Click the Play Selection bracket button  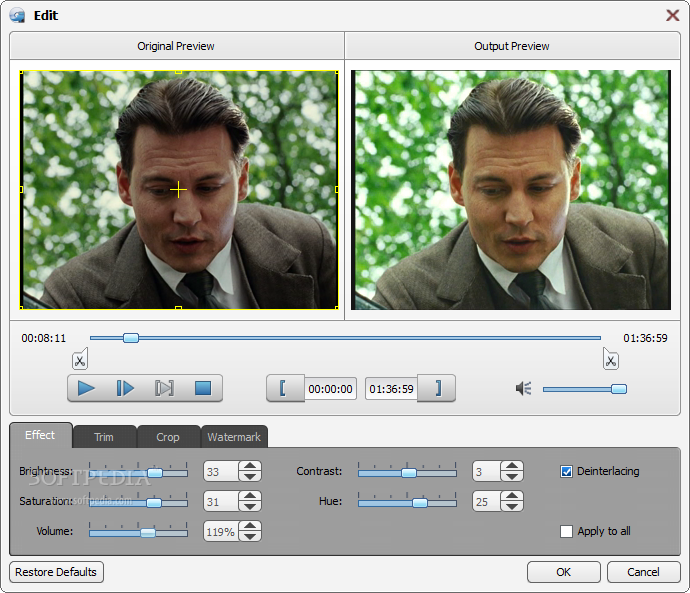[164, 388]
